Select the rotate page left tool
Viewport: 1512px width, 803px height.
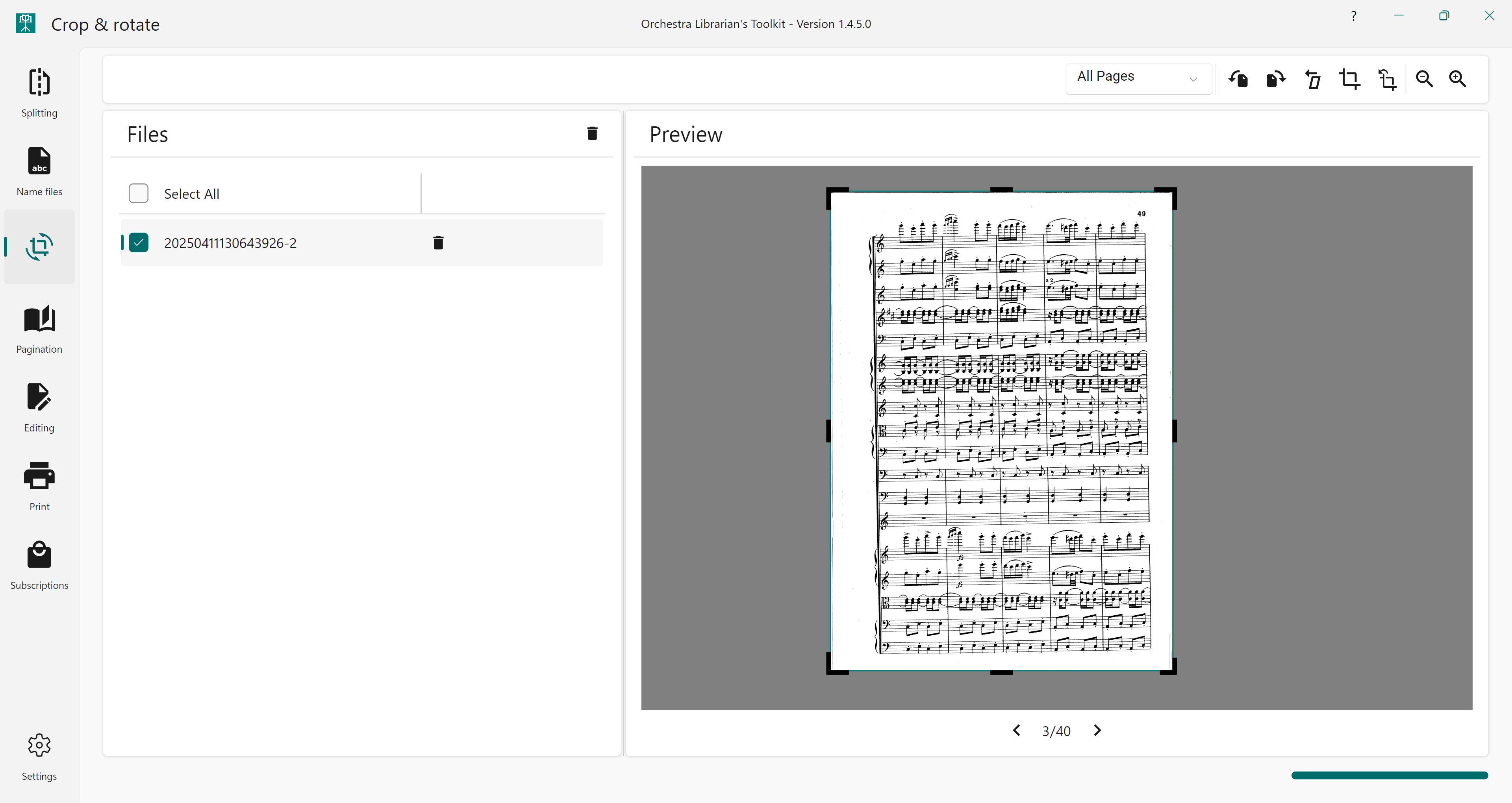(x=1238, y=79)
